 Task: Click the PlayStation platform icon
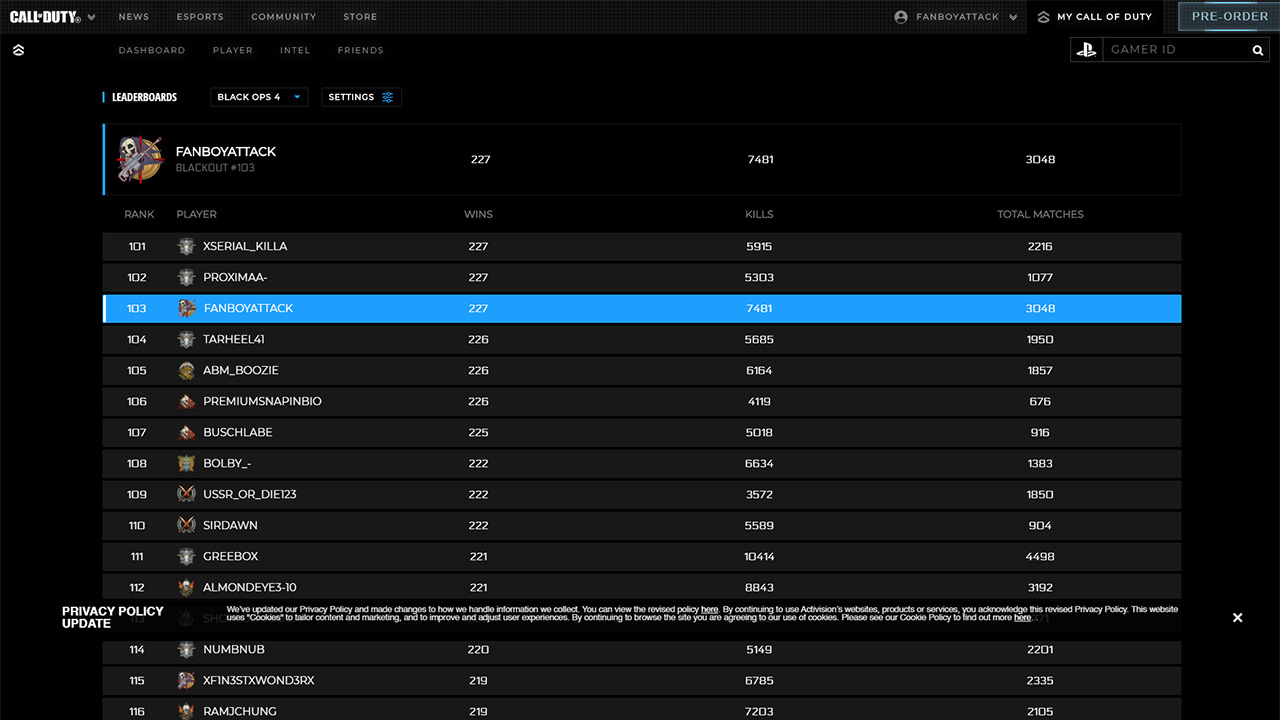coord(1086,50)
